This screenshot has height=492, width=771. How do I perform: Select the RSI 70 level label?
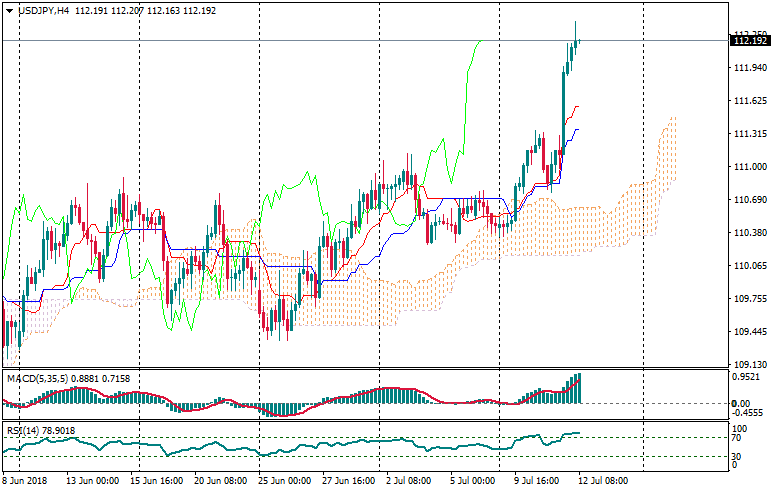(738, 438)
